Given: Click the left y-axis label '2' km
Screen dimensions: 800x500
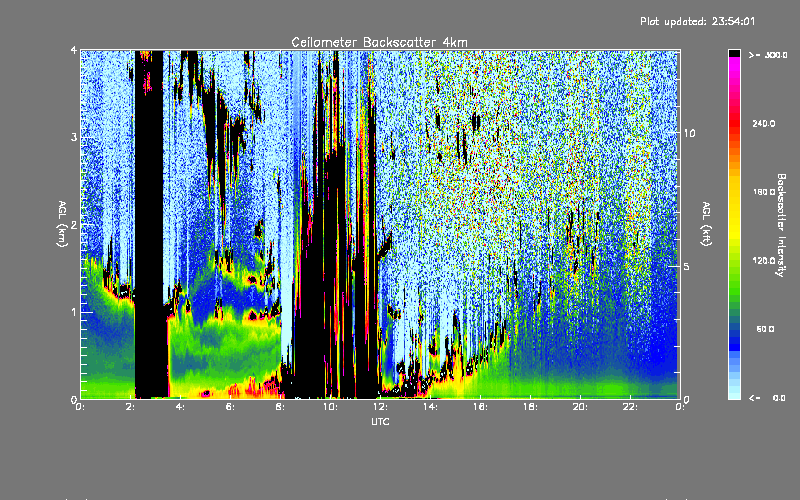Looking at the screenshot, I should point(74,224).
